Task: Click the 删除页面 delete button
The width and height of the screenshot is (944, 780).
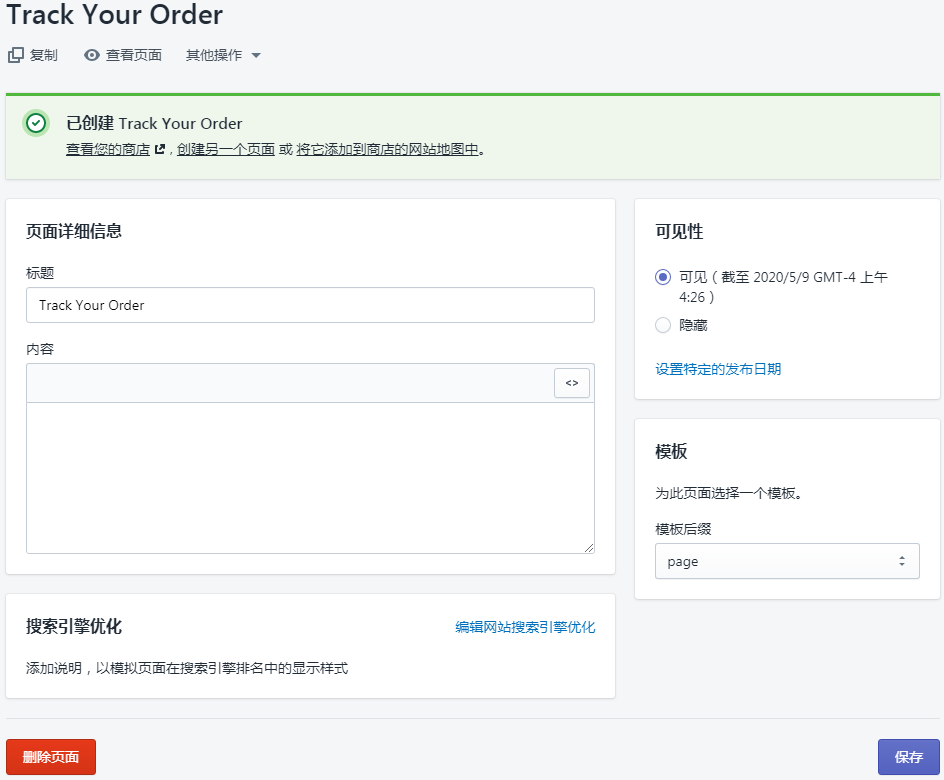Action: point(50,757)
